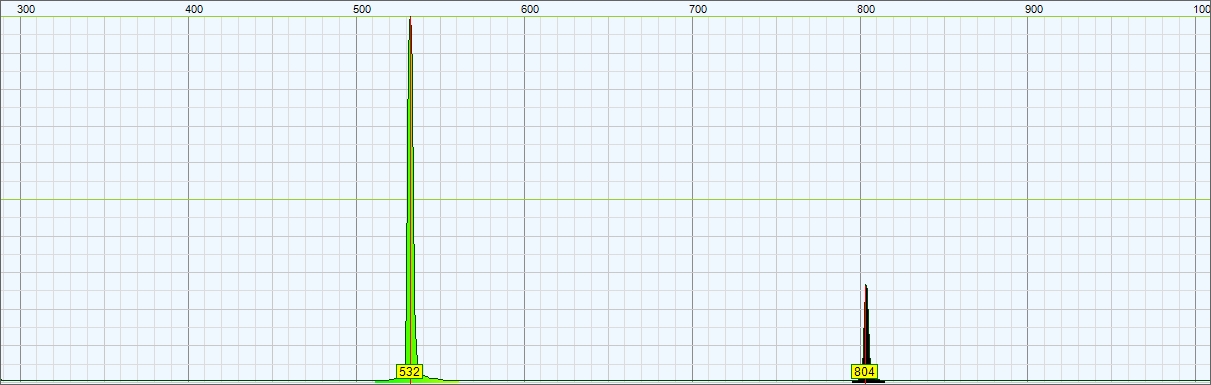Select the 500 wavelength axis label

[363, 9]
